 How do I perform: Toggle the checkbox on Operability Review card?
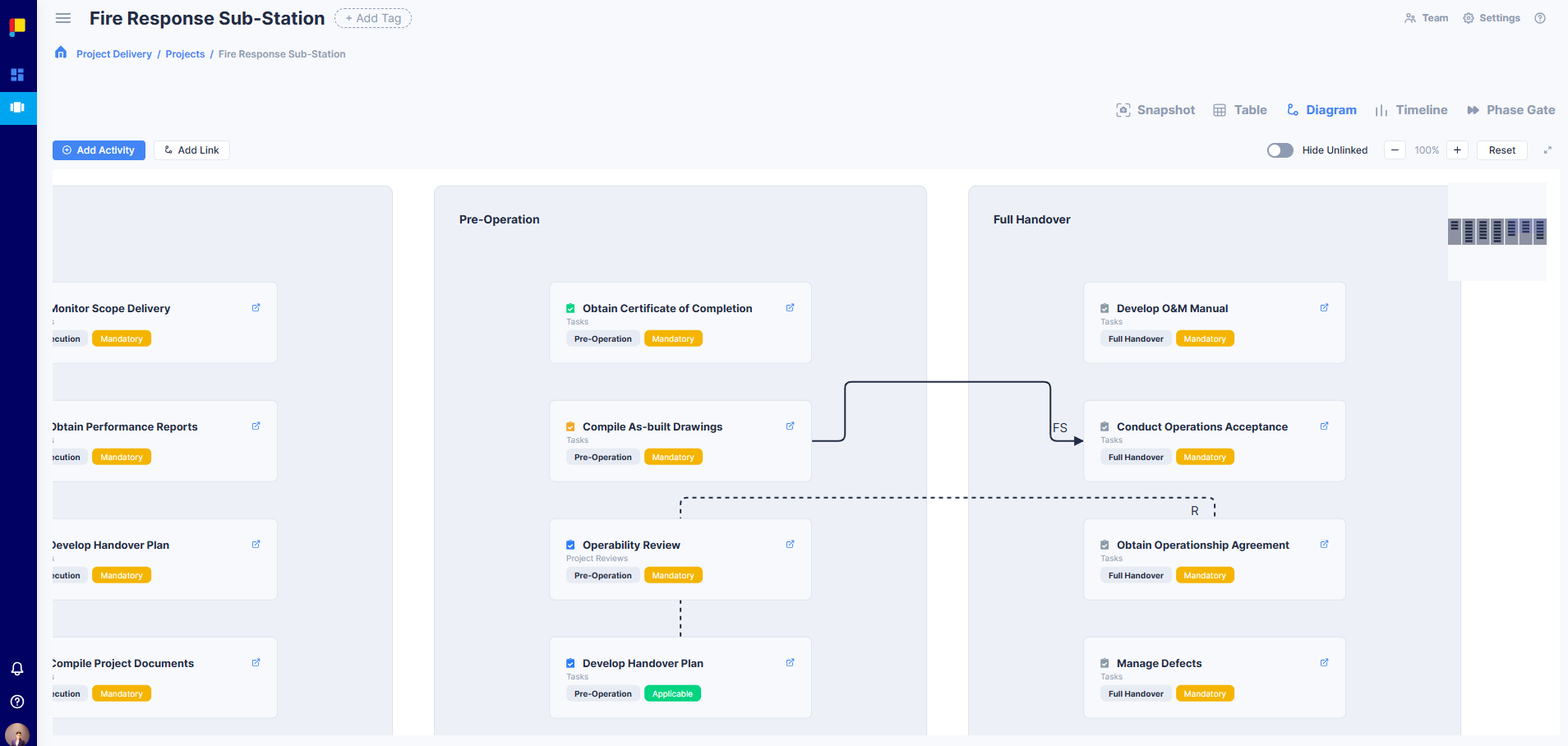pos(570,544)
